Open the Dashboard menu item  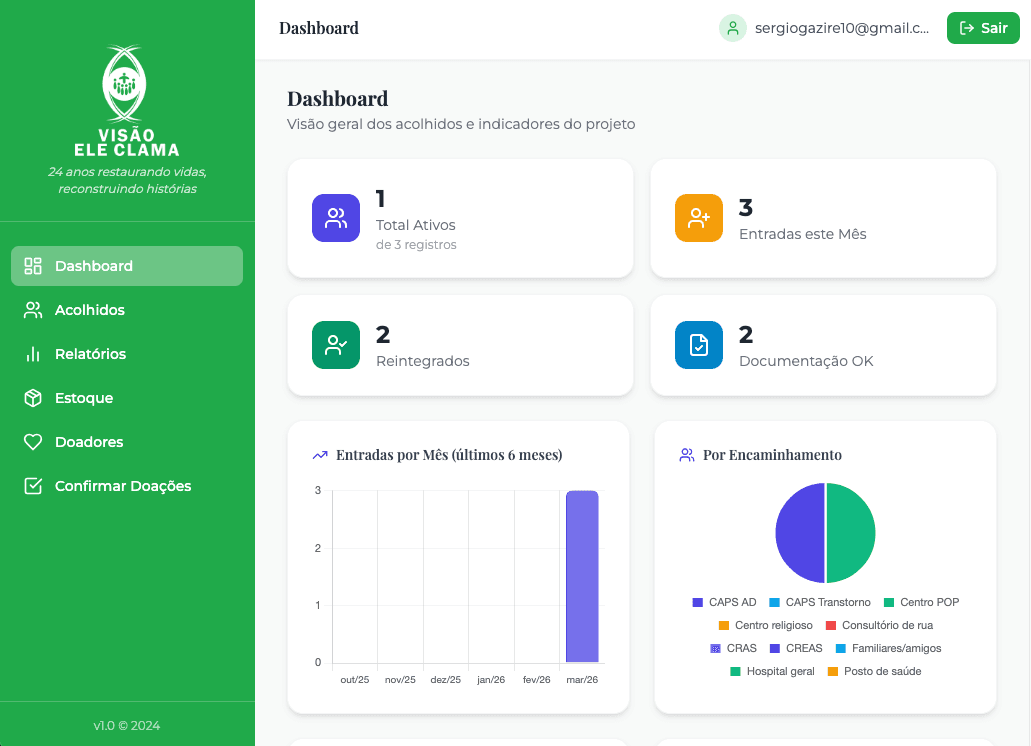pos(127,266)
